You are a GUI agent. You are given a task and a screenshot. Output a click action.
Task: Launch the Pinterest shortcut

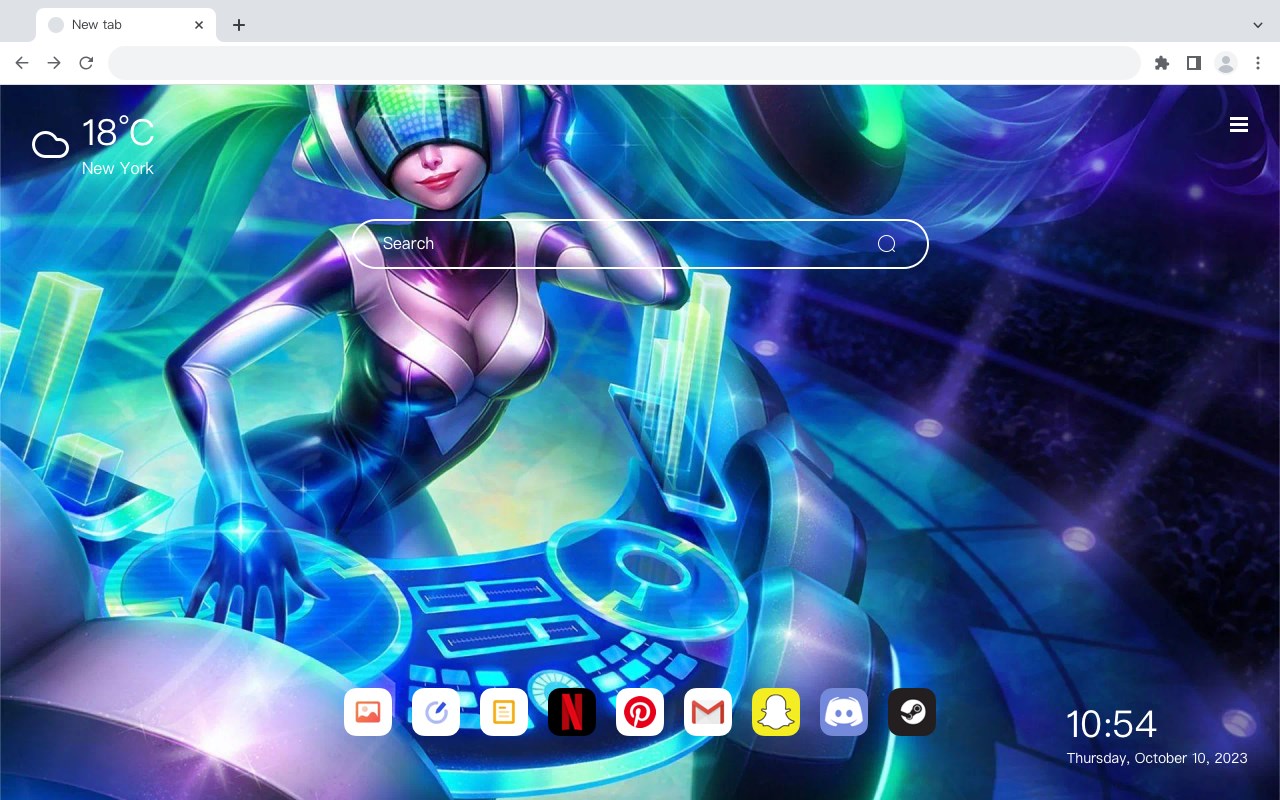(640, 712)
